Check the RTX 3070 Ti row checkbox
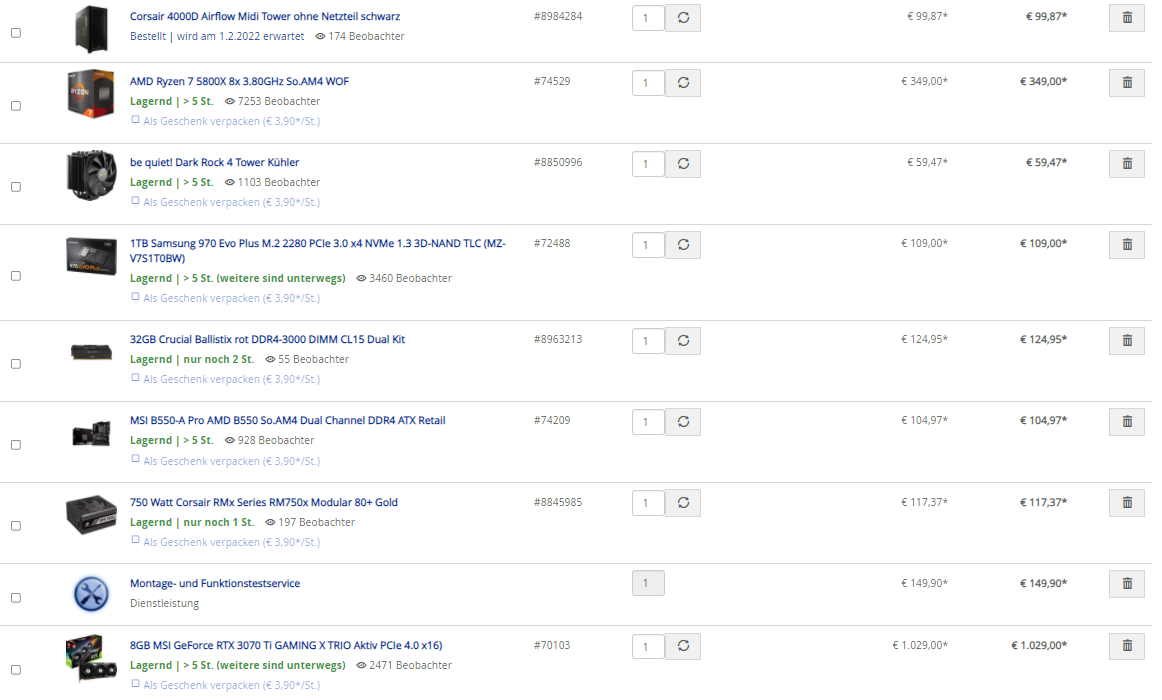 point(16,670)
